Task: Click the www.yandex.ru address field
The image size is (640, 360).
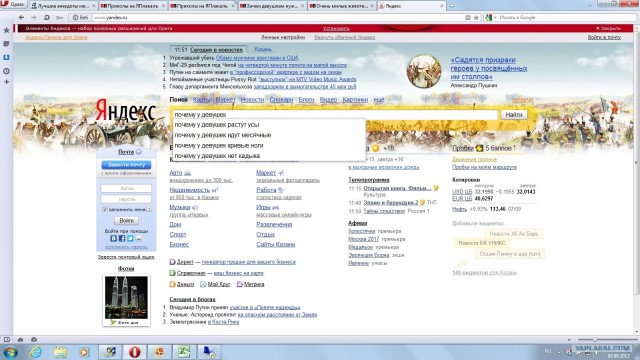Action: [x=278, y=18]
